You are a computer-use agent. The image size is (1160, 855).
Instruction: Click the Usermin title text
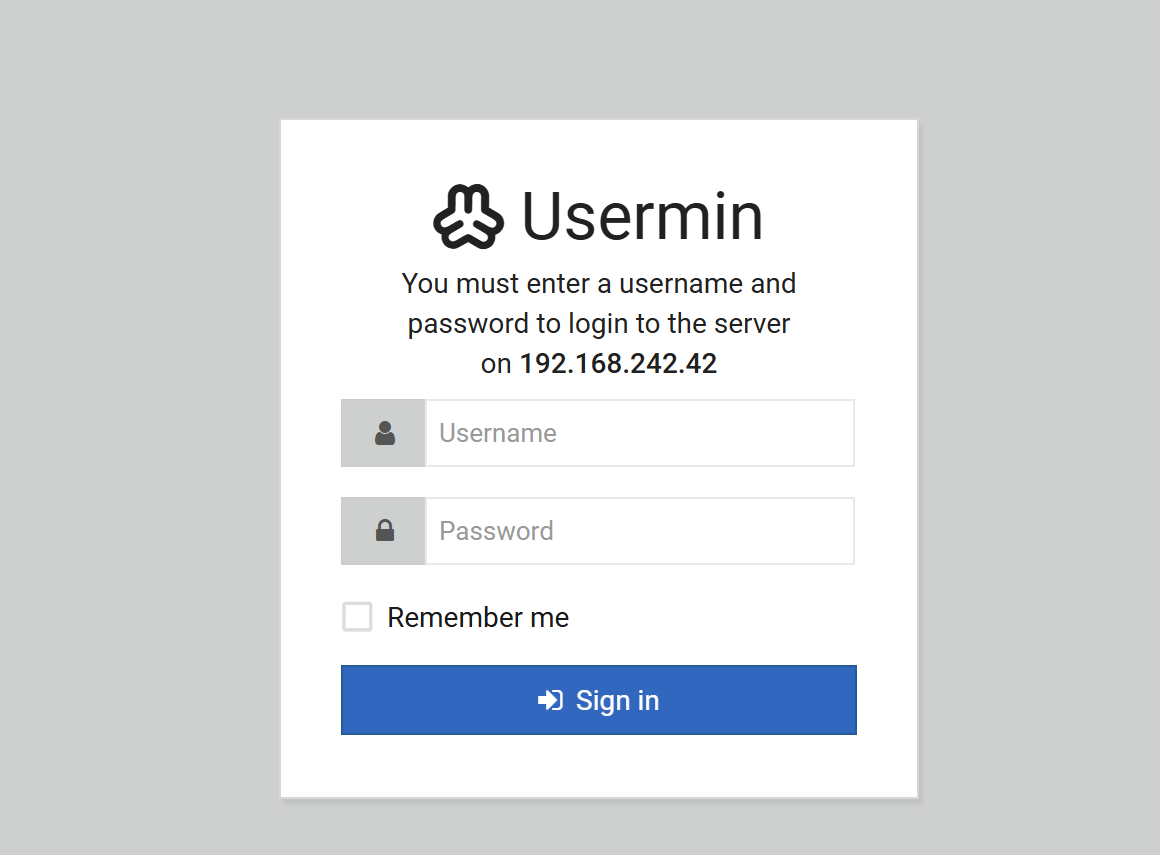pyautogui.click(x=642, y=216)
